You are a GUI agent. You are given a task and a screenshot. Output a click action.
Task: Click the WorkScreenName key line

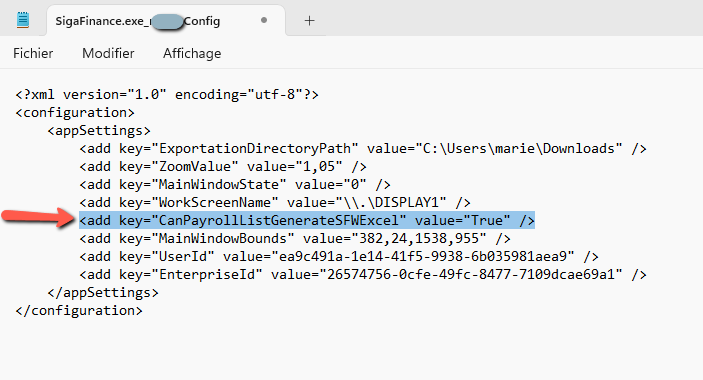pos(275,202)
